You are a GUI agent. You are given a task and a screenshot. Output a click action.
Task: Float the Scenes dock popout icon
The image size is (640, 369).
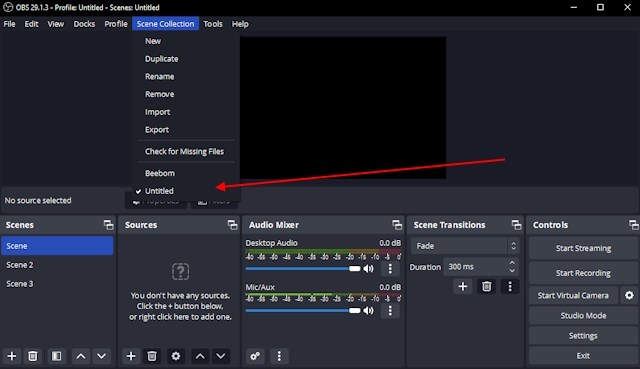108,225
